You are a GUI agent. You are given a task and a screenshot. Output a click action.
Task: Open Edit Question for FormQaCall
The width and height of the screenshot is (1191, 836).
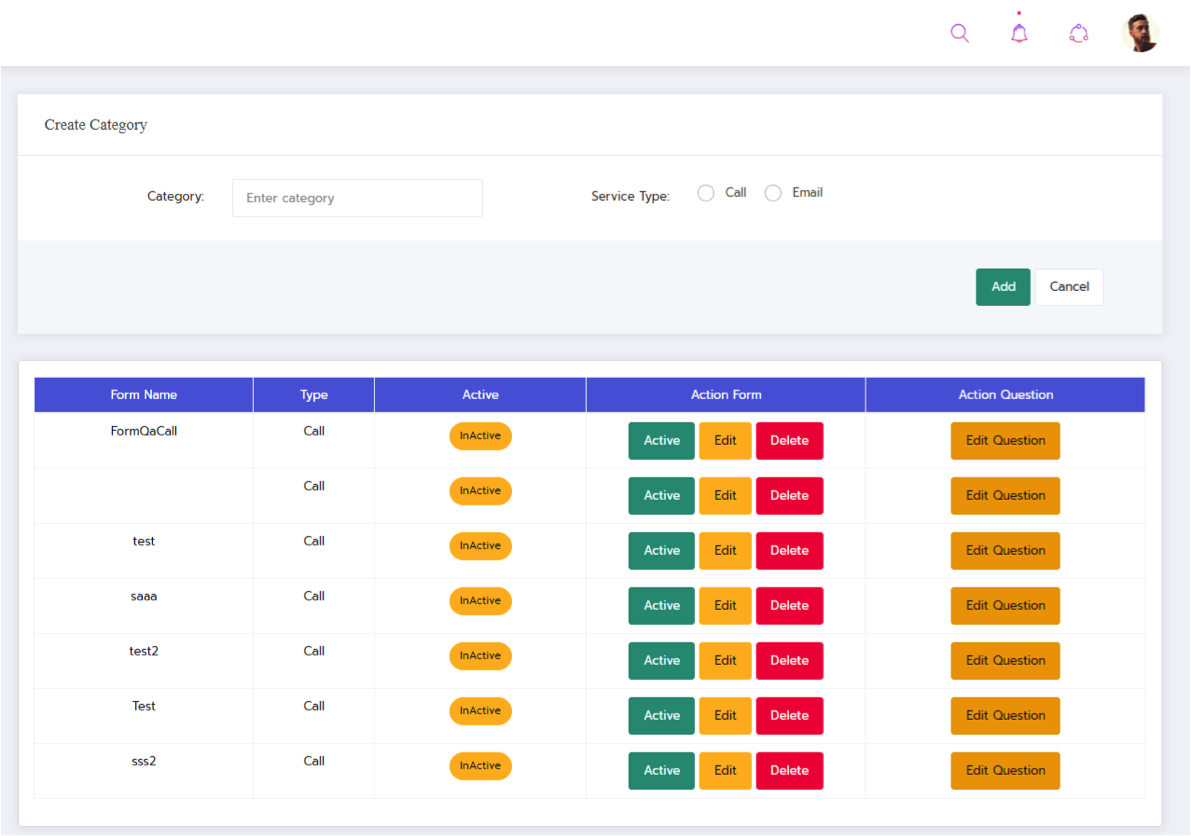pos(1005,441)
